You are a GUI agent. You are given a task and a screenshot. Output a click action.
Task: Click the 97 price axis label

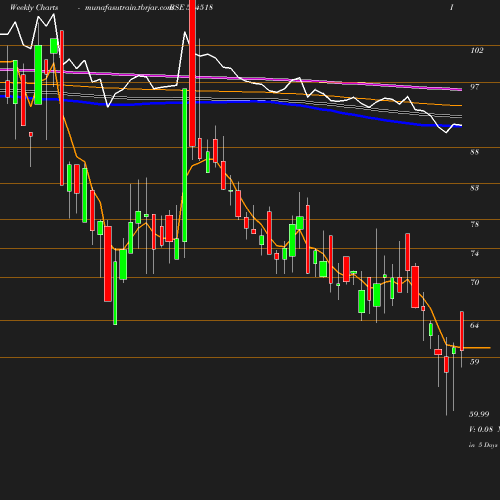click(x=474, y=87)
